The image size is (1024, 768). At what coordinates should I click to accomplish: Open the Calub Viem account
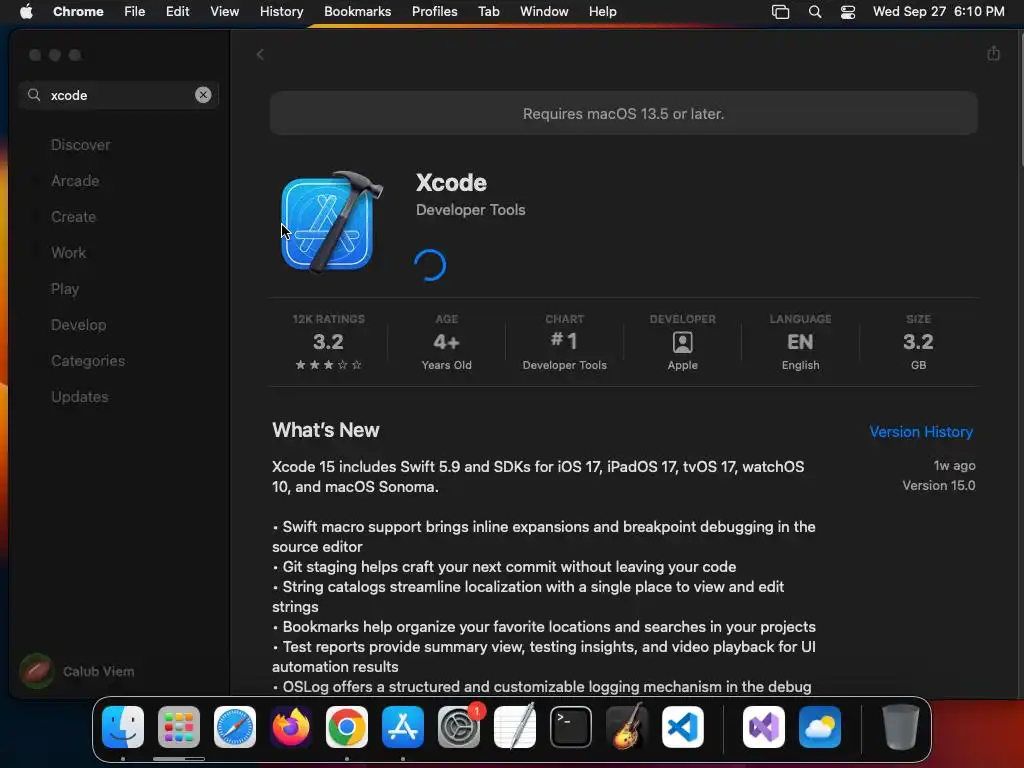pyautogui.click(x=77, y=671)
